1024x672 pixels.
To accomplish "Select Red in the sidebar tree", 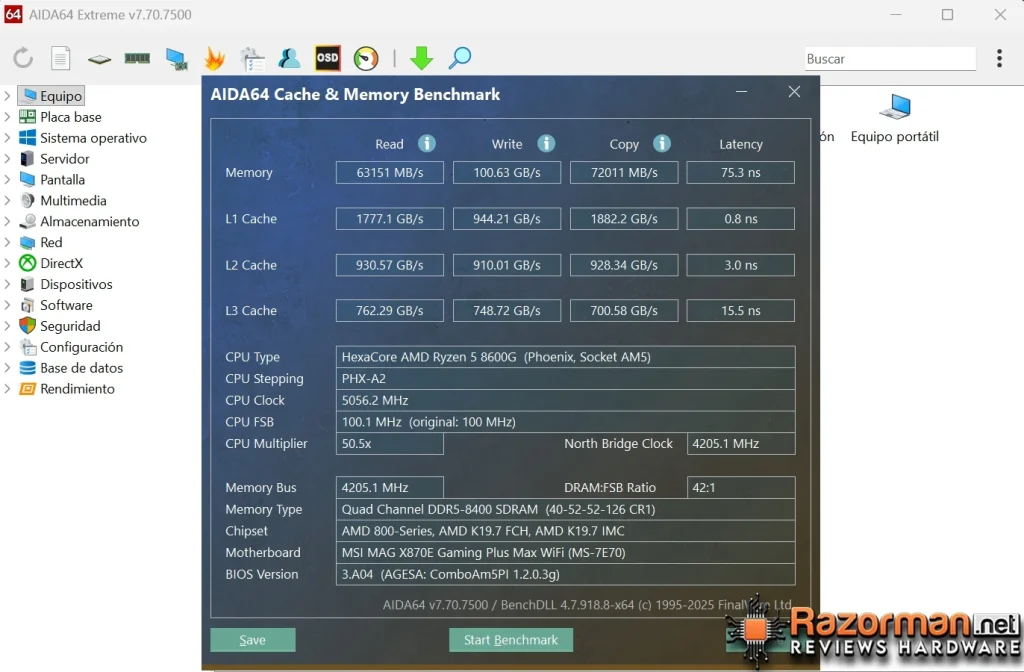I will (51, 242).
